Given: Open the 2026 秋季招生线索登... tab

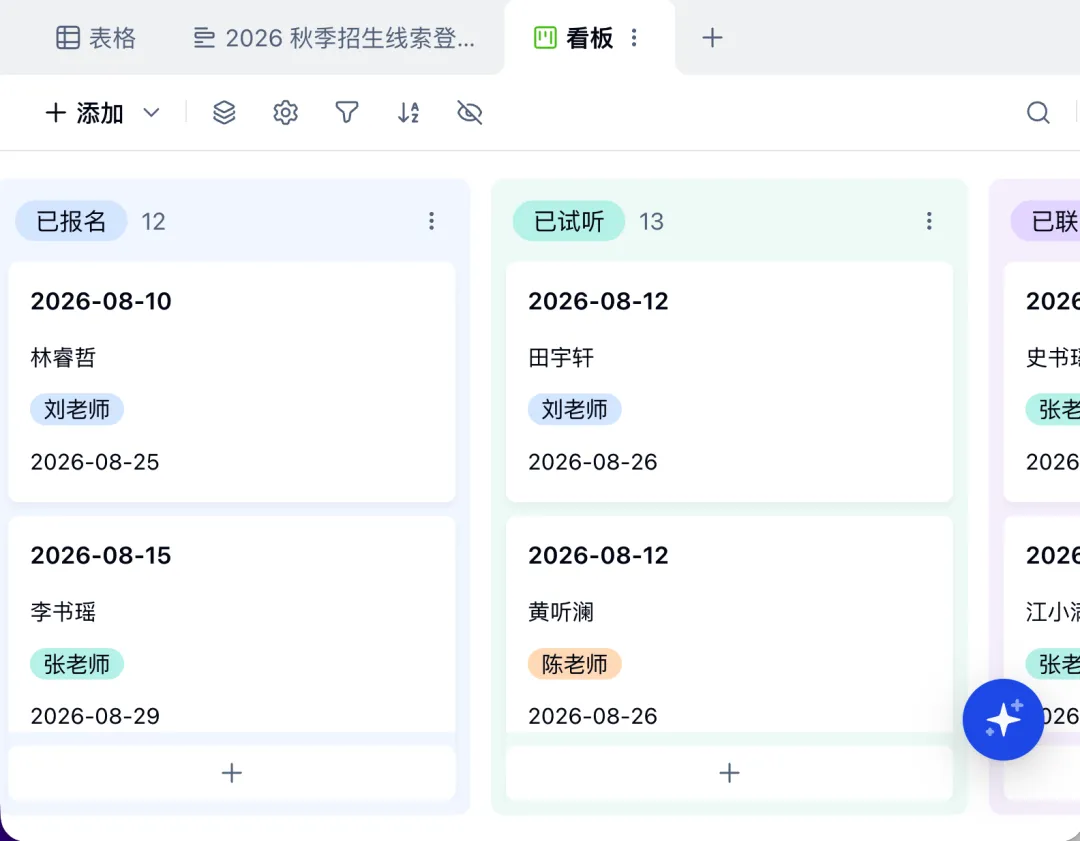Looking at the screenshot, I should 334,38.
